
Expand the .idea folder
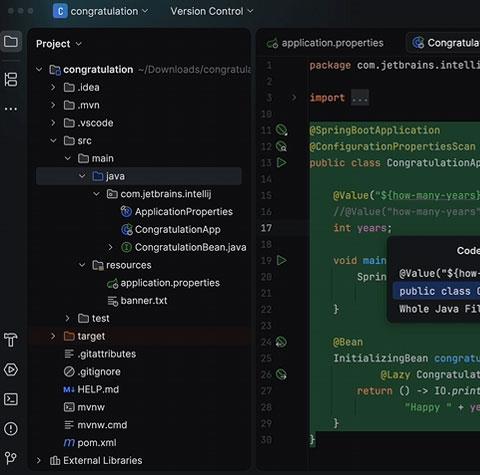(x=53, y=87)
